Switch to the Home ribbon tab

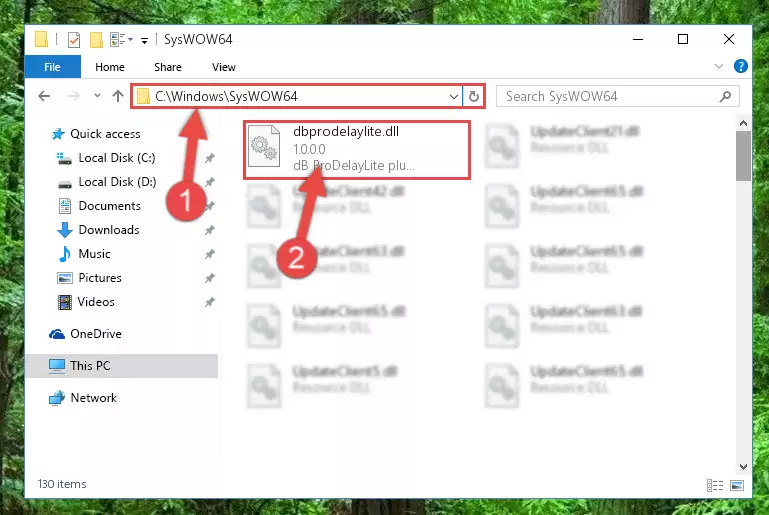(110, 67)
